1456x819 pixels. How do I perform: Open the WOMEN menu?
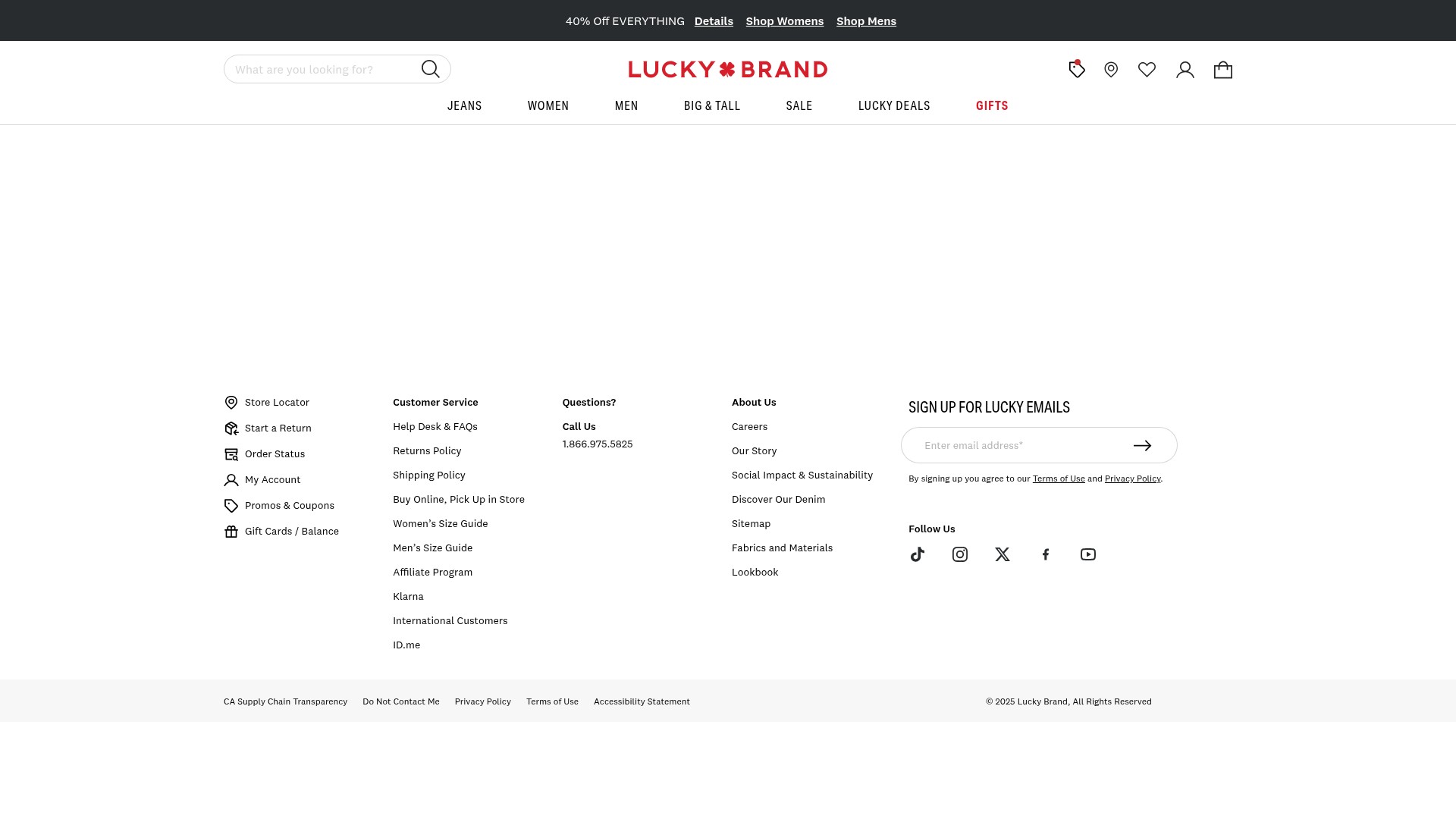coord(548,105)
